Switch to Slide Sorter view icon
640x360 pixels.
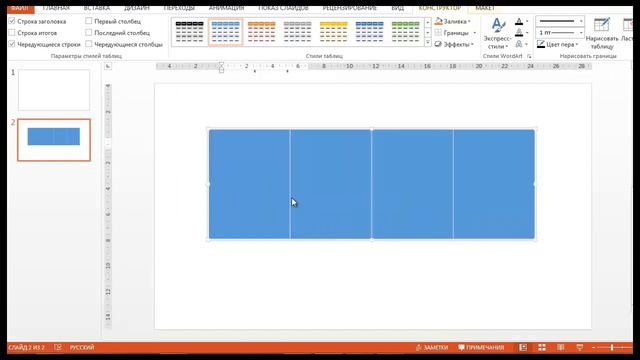coord(542,347)
